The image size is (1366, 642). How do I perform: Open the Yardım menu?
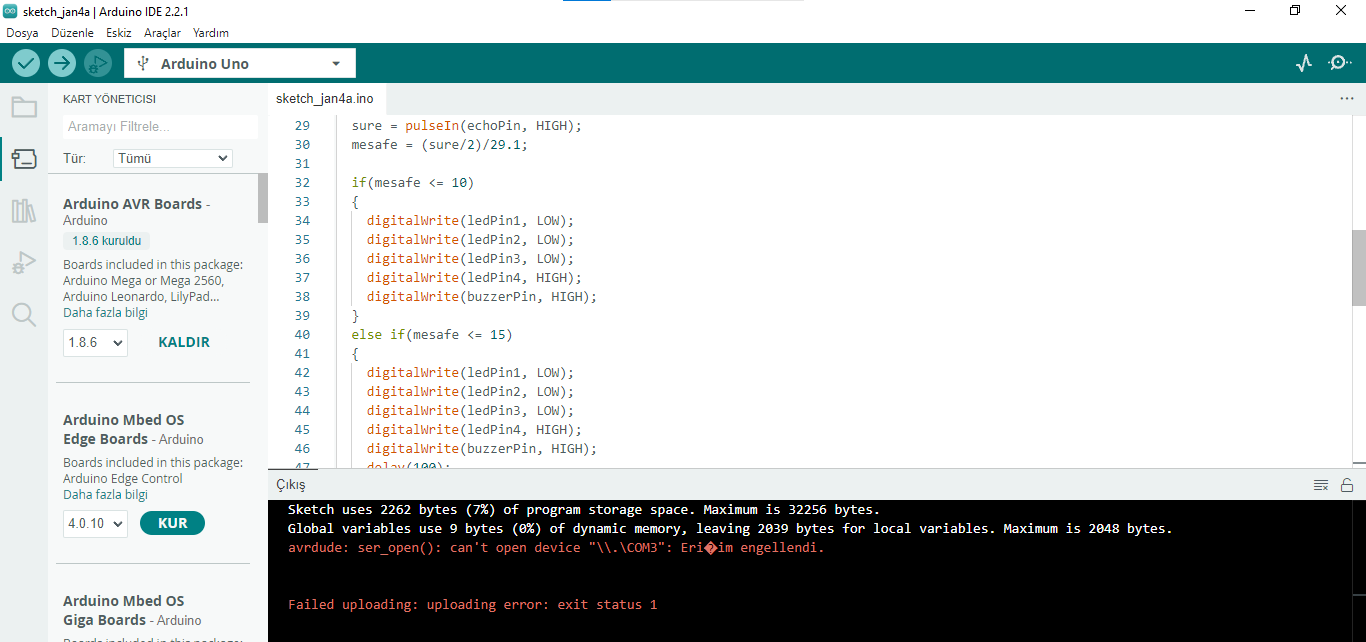[211, 33]
